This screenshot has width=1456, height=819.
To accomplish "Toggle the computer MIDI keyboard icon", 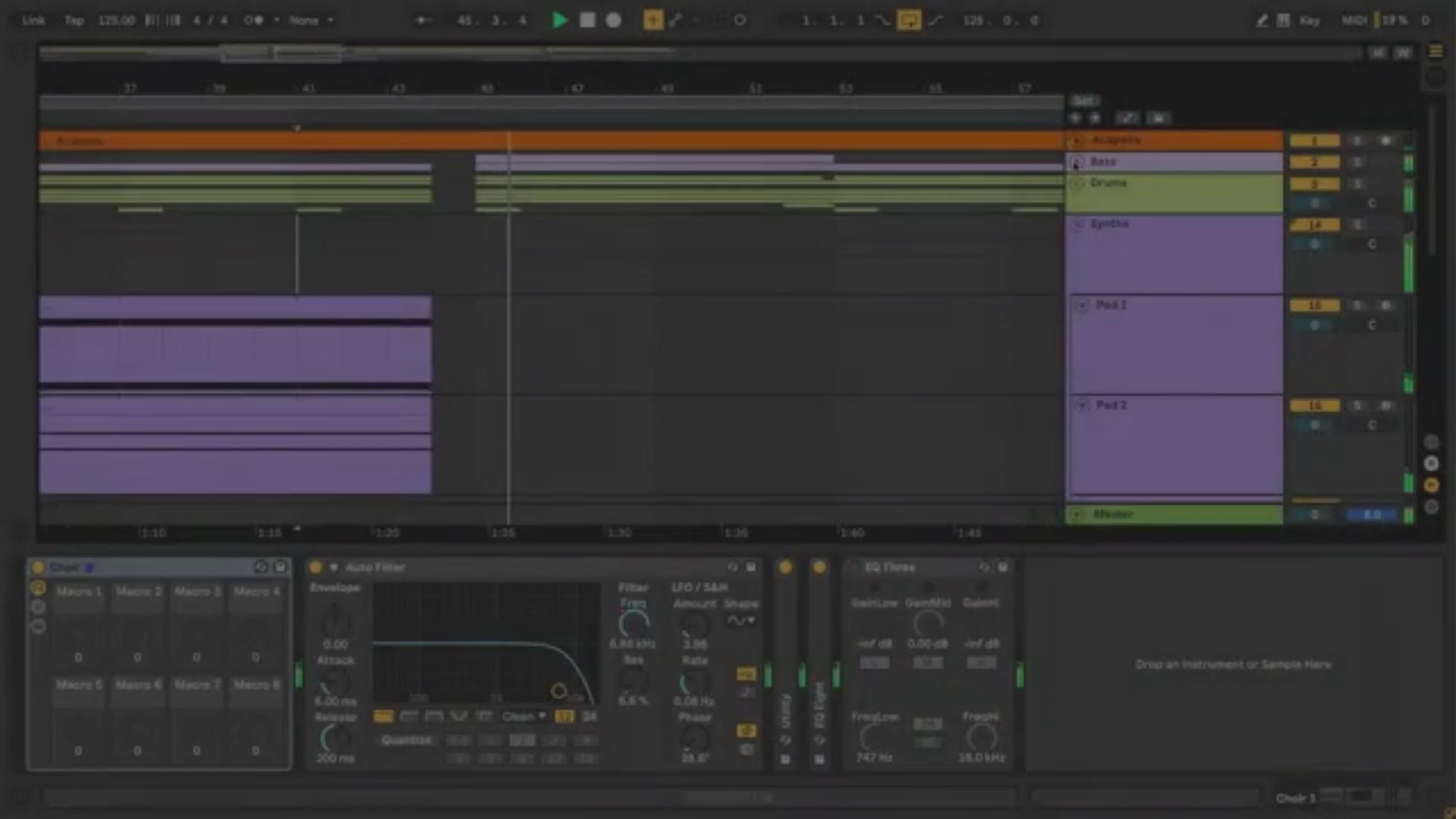I will (x=1283, y=20).
